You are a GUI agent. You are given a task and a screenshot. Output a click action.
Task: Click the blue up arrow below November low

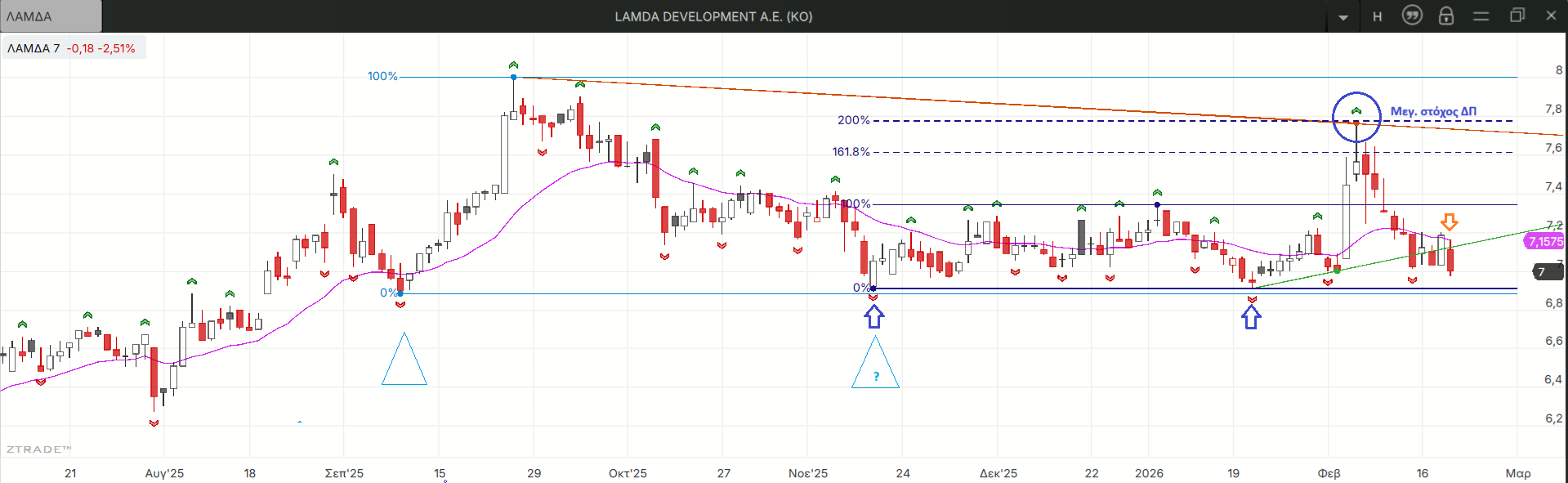pos(874,317)
